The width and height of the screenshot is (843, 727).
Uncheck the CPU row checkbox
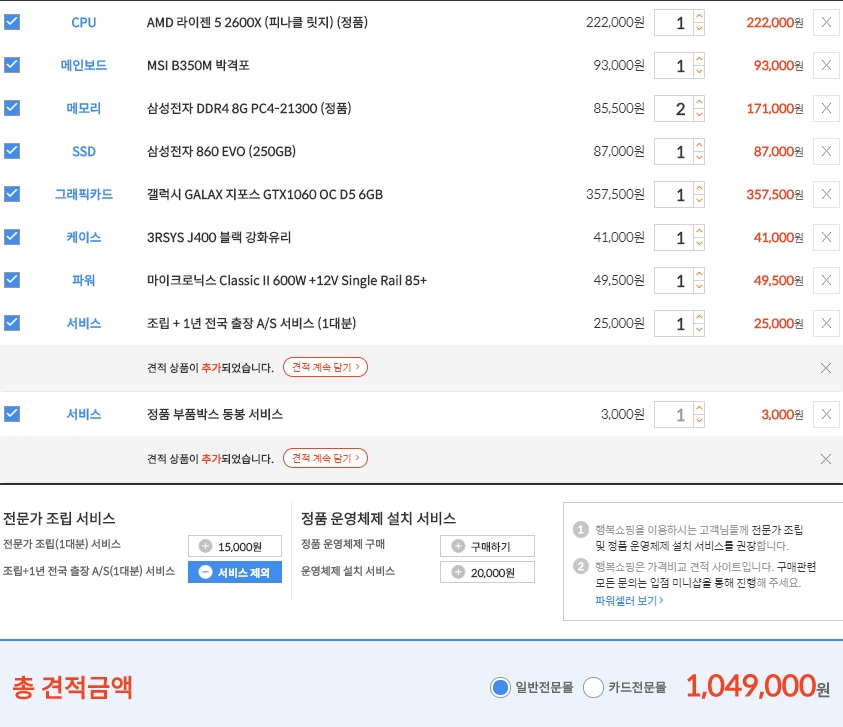pyautogui.click(x=12, y=22)
